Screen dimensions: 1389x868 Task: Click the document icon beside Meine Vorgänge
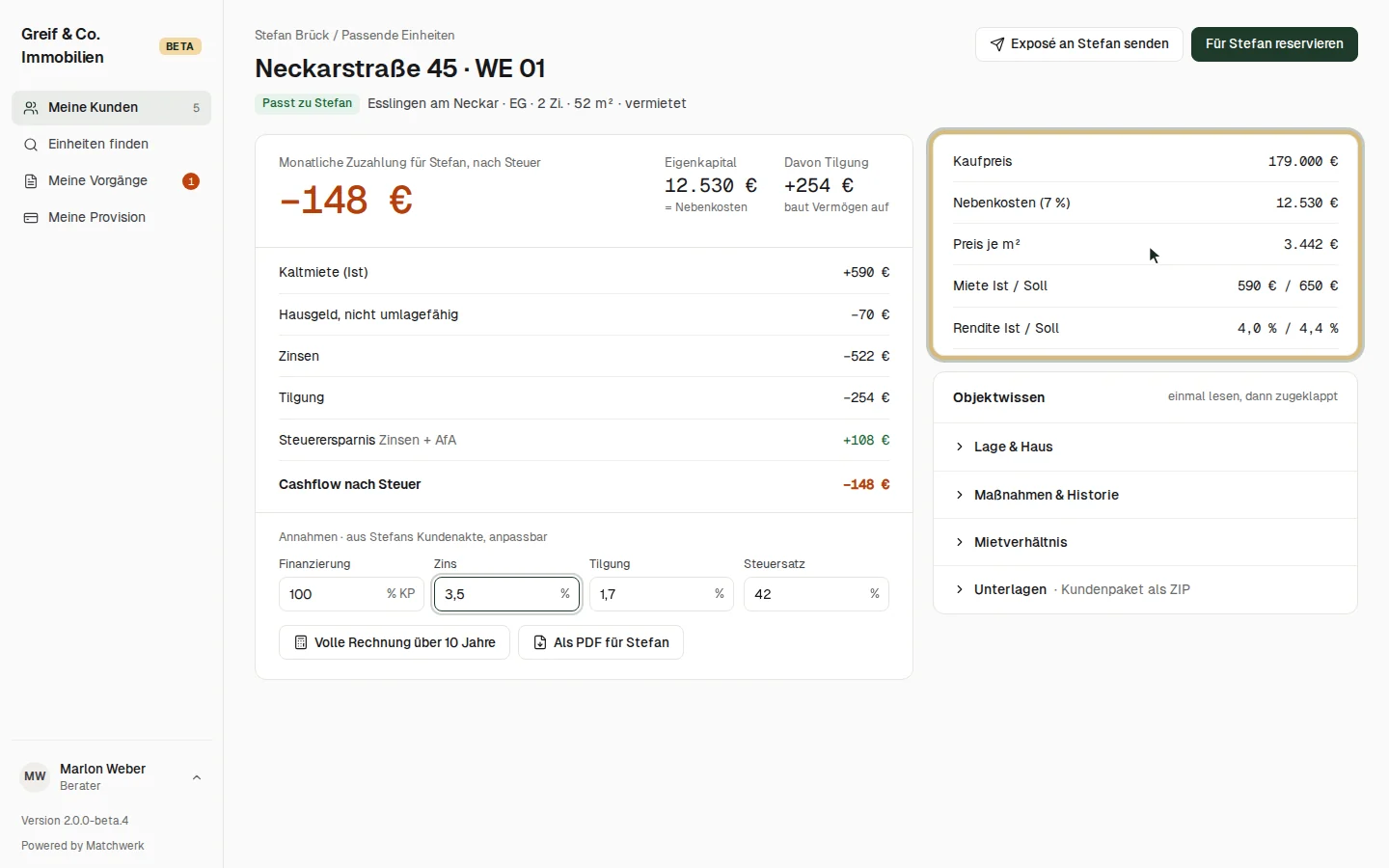tap(31, 181)
